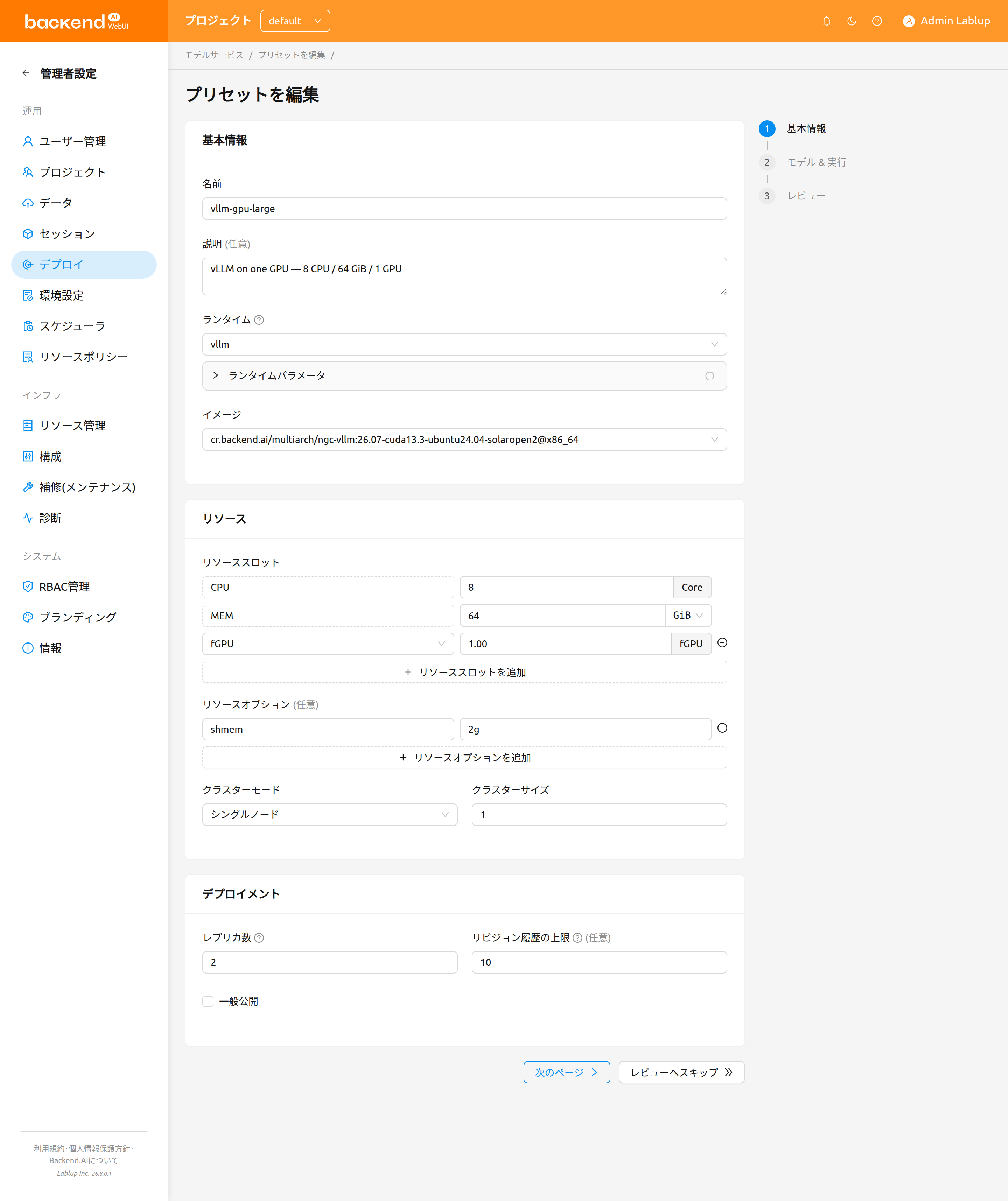Click the 説明 description textarea

464,276
